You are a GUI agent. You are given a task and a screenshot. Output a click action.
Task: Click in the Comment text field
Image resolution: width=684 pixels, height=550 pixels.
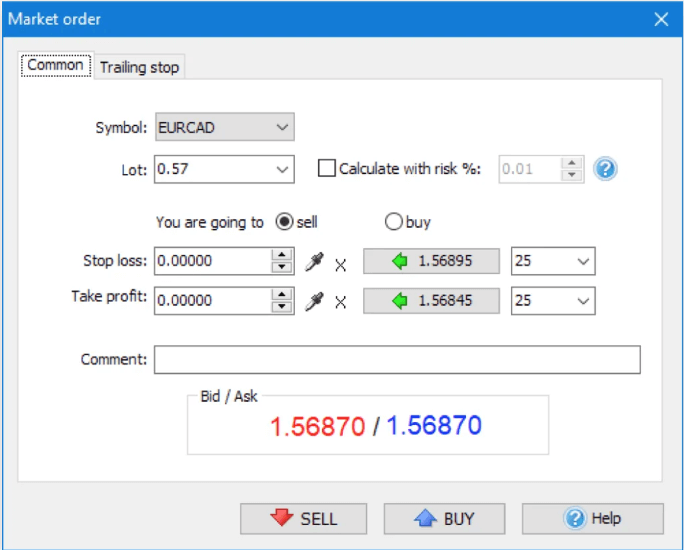(397, 359)
